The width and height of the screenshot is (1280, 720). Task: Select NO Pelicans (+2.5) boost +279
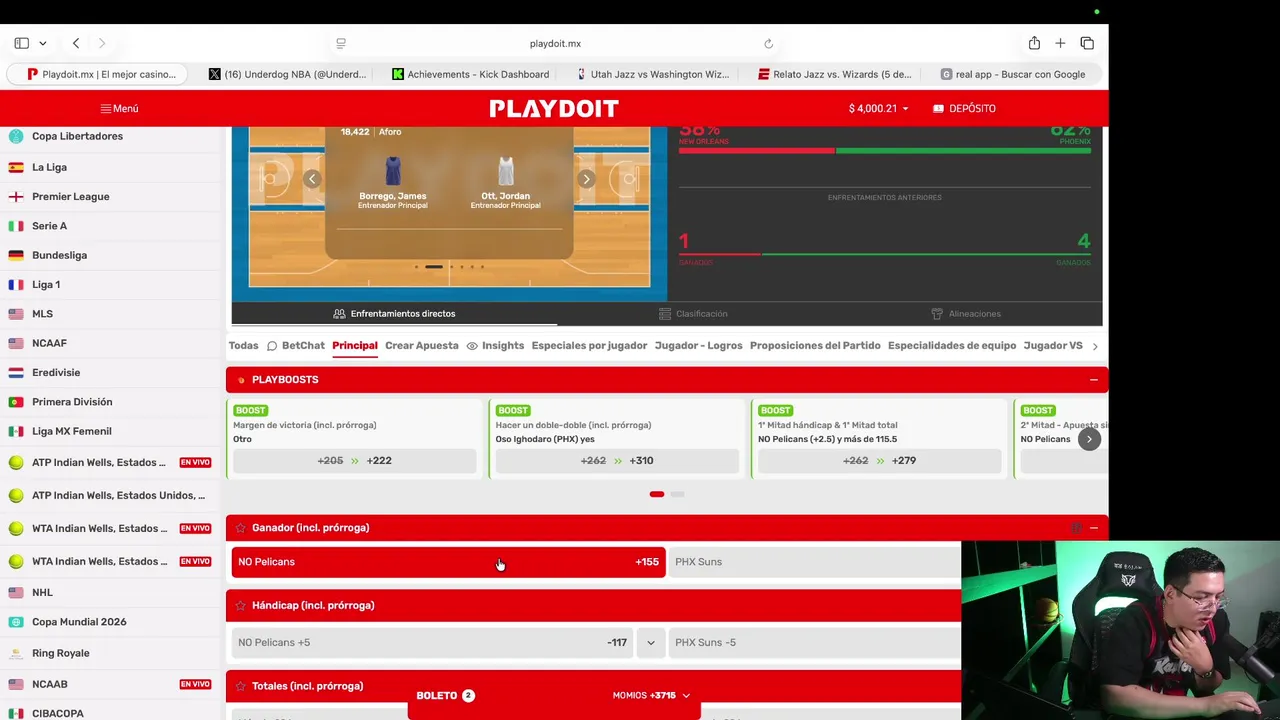879,461
